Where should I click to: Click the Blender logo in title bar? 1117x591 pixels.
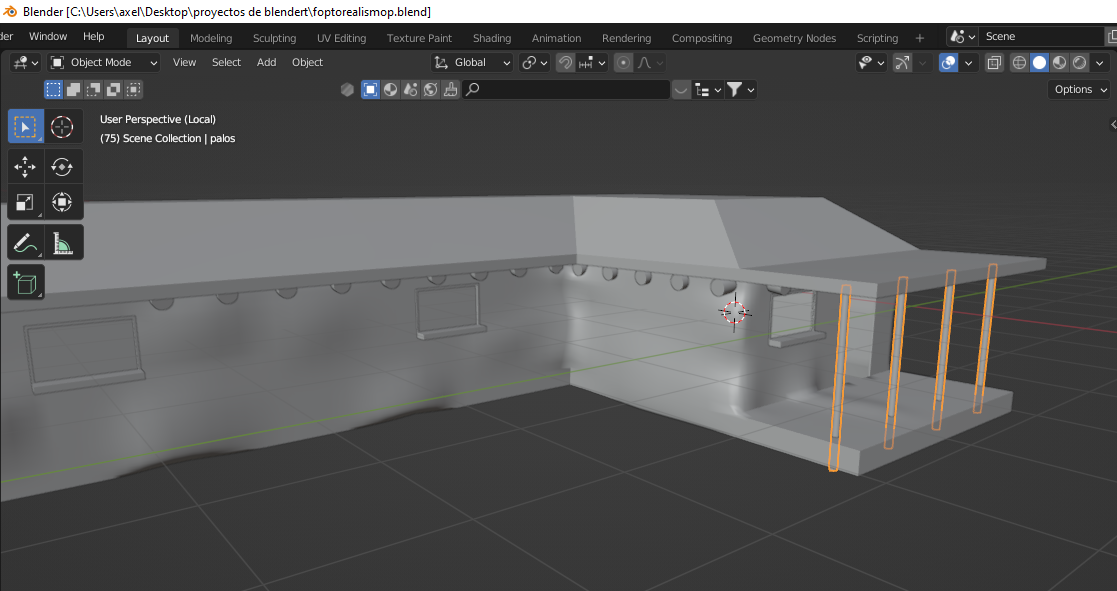[x=10, y=11]
